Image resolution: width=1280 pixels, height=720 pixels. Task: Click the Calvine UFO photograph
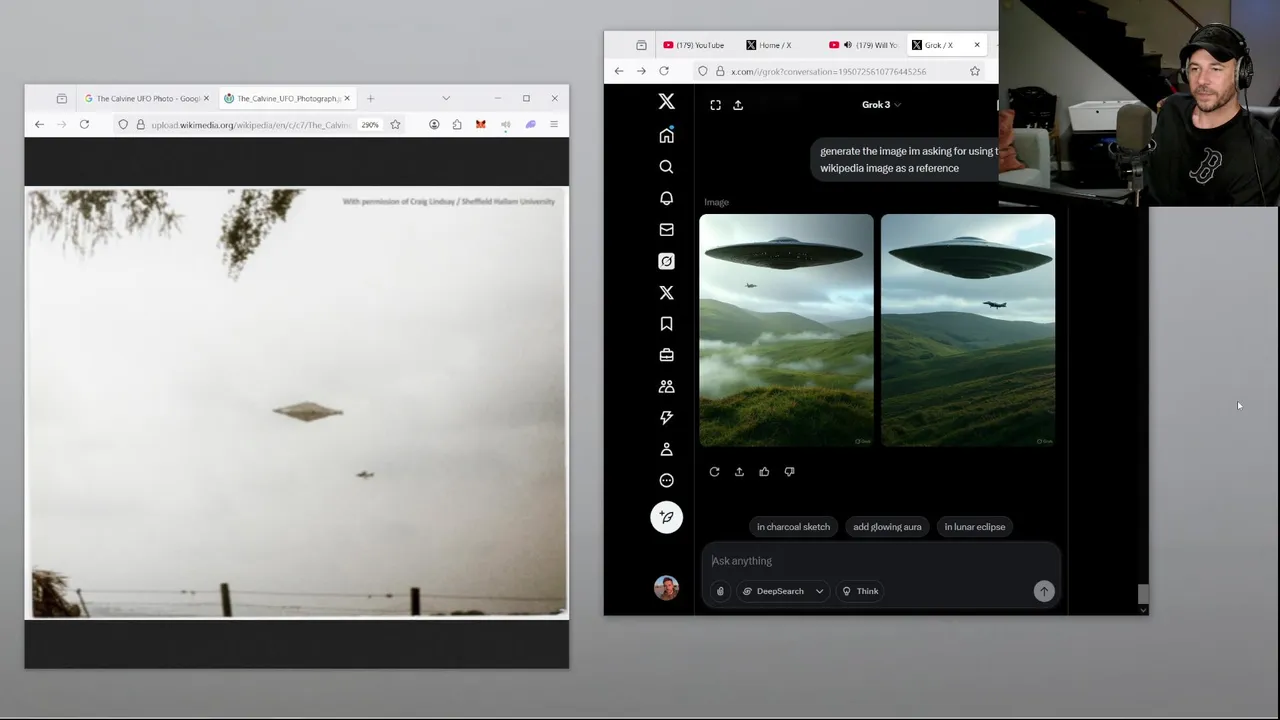296,403
